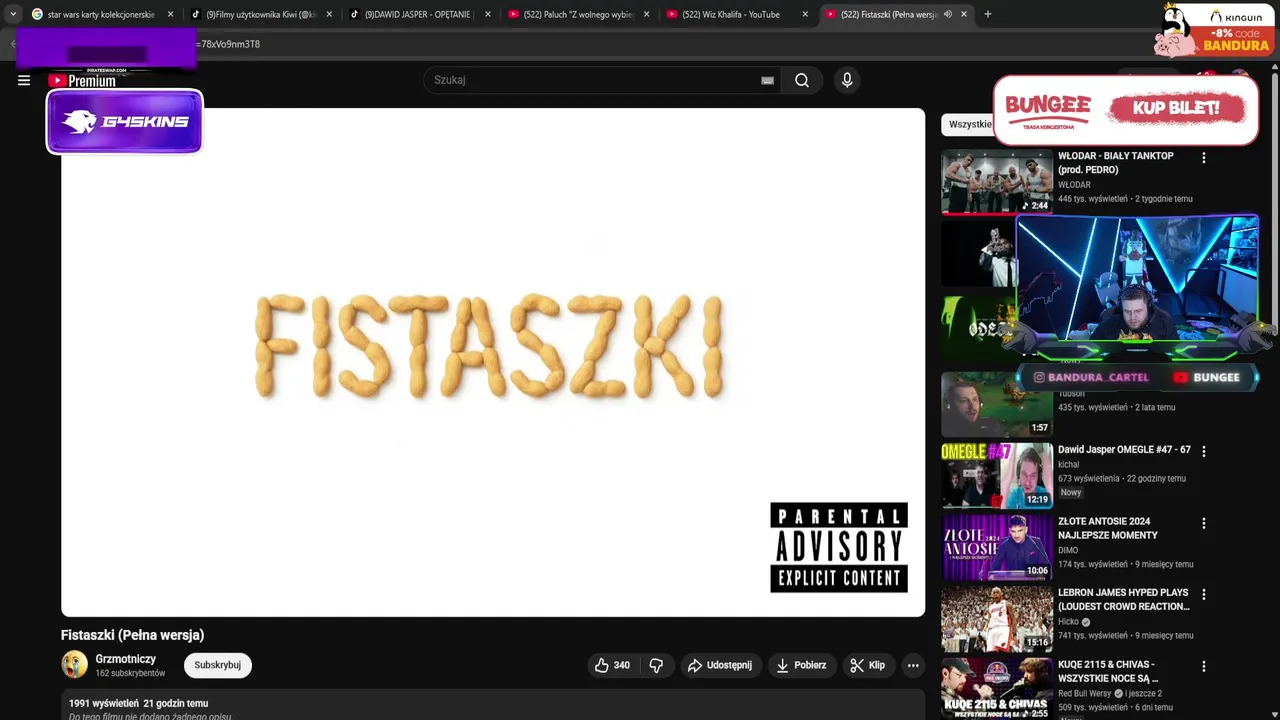Click channel name Red Bull Wersy

1084,693
